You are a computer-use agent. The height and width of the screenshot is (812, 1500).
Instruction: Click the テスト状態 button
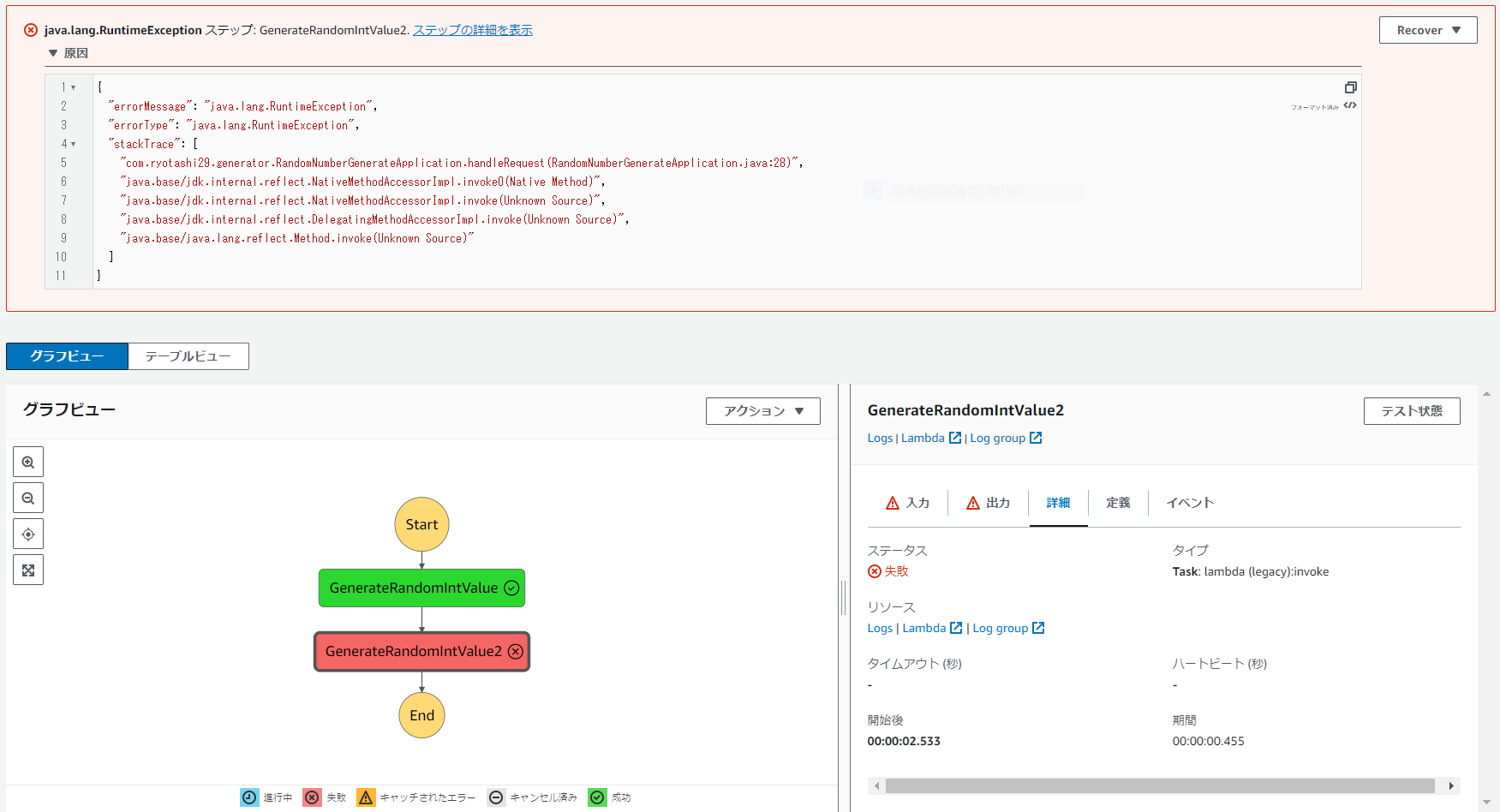[1411, 411]
